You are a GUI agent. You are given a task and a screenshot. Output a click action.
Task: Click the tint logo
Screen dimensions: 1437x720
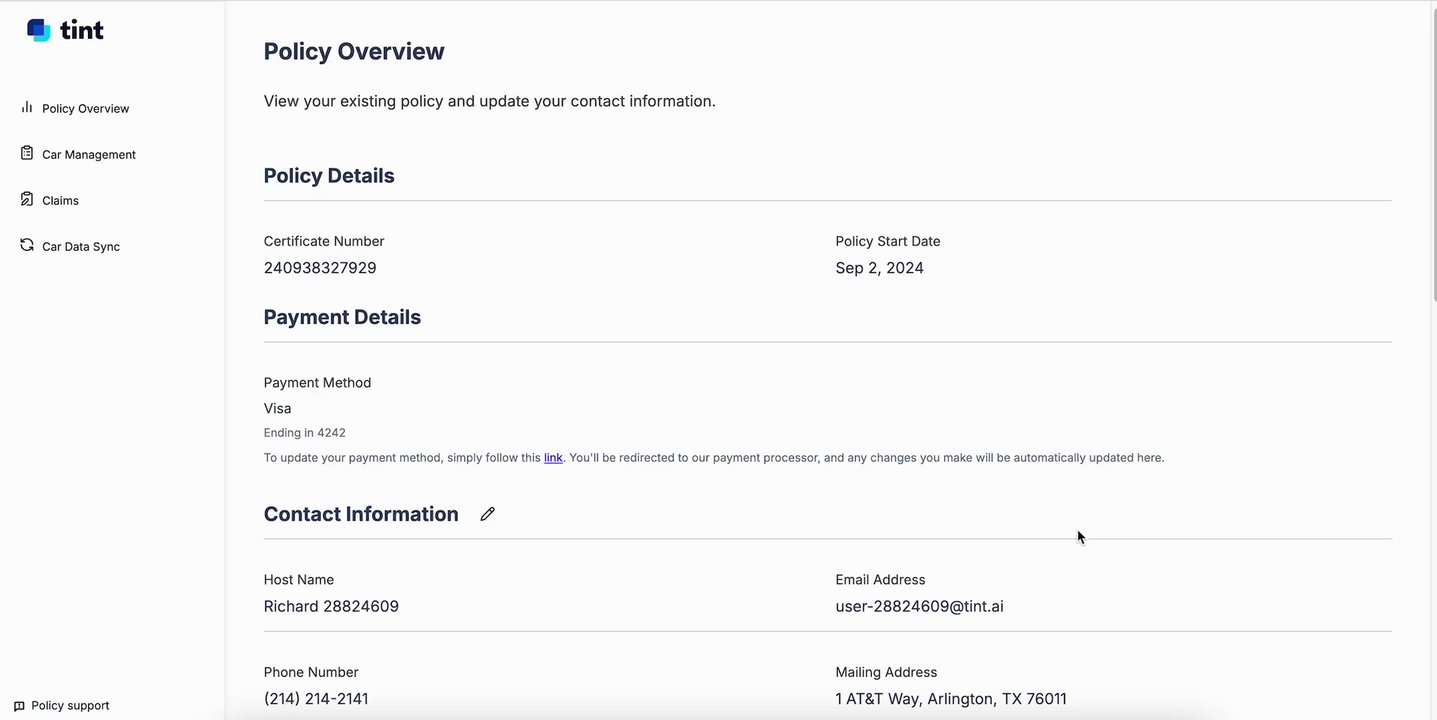65,30
